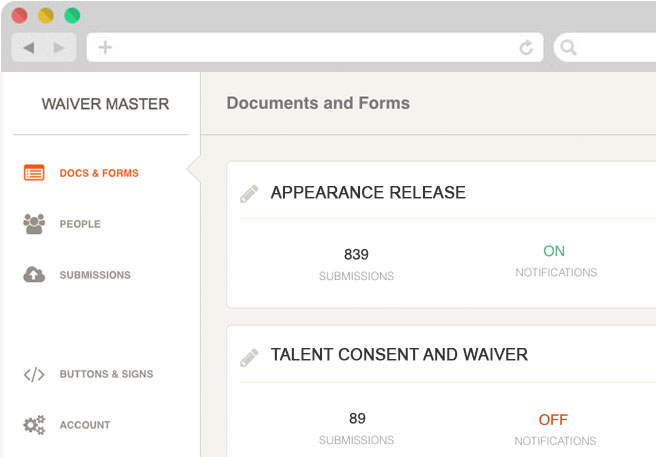Click NOTIFICATIONS label under OFF
656x457 pixels.
(x=555, y=441)
